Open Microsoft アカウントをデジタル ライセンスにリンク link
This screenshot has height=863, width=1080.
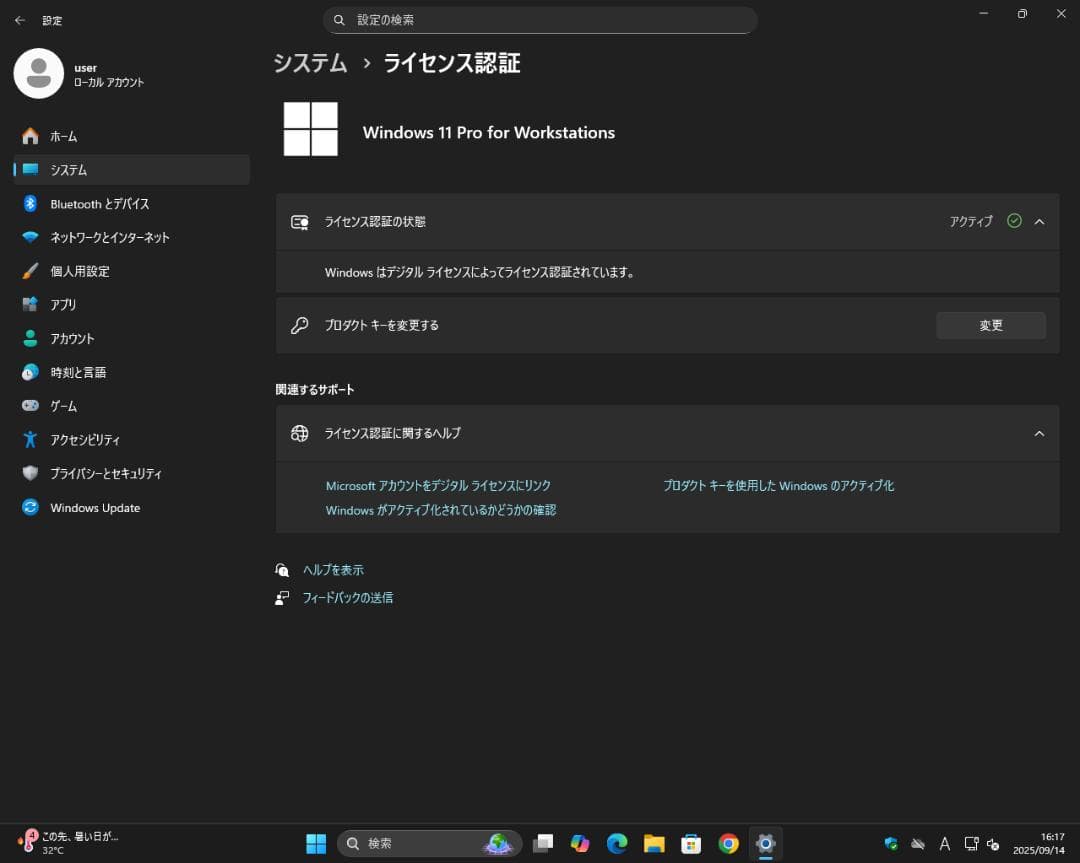pos(438,486)
